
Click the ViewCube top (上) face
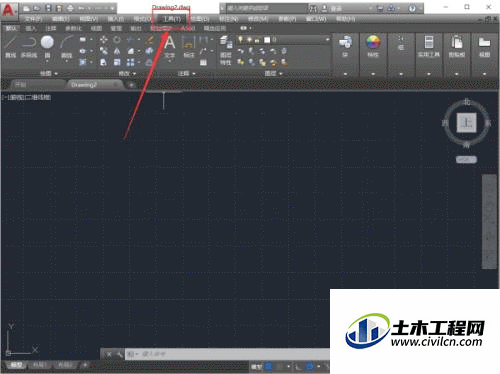(x=467, y=122)
